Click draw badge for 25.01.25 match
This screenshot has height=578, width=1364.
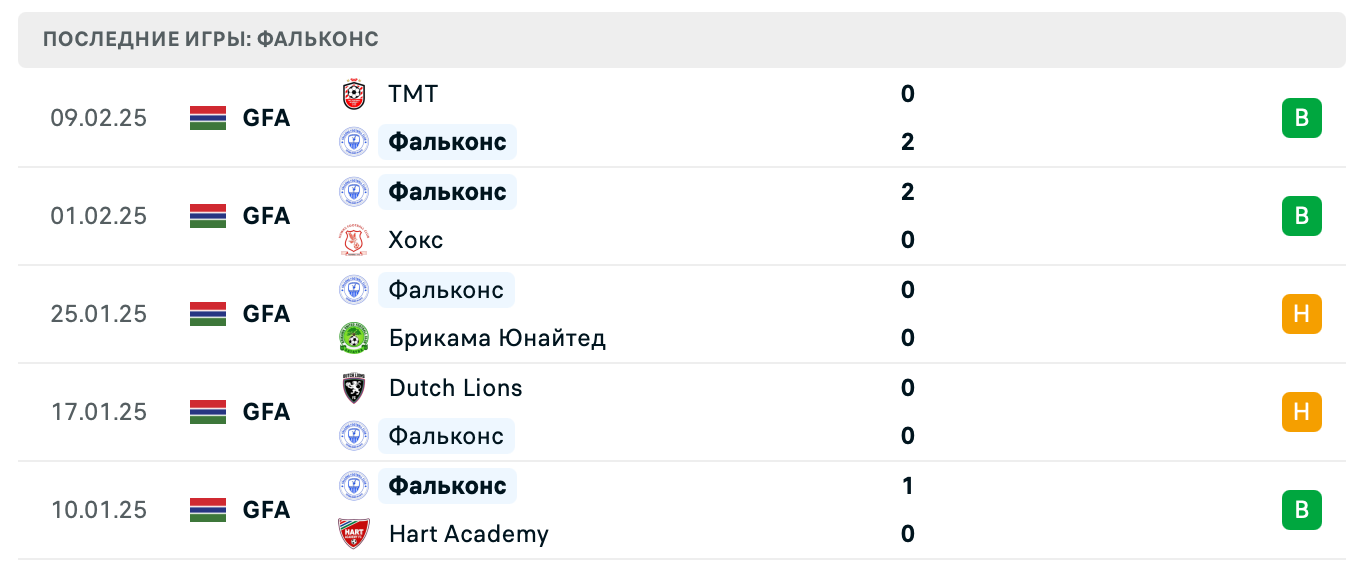[x=1301, y=314]
